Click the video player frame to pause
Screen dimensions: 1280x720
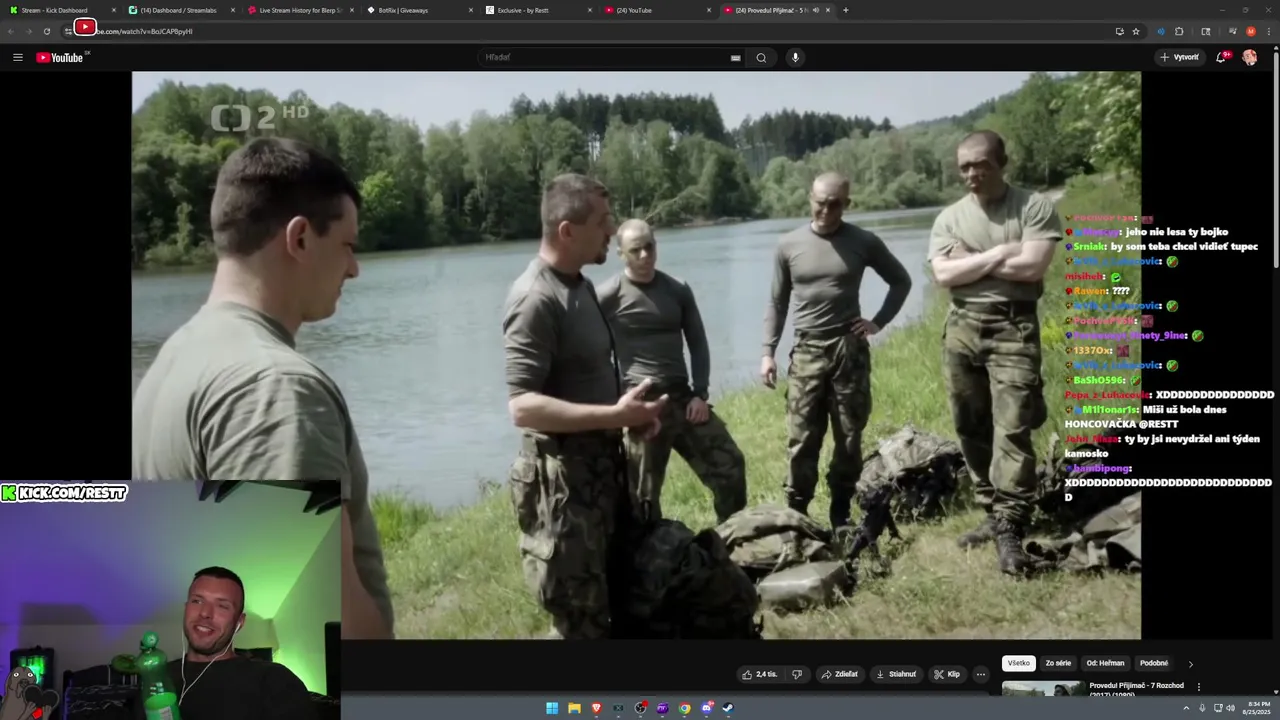[x=636, y=355]
